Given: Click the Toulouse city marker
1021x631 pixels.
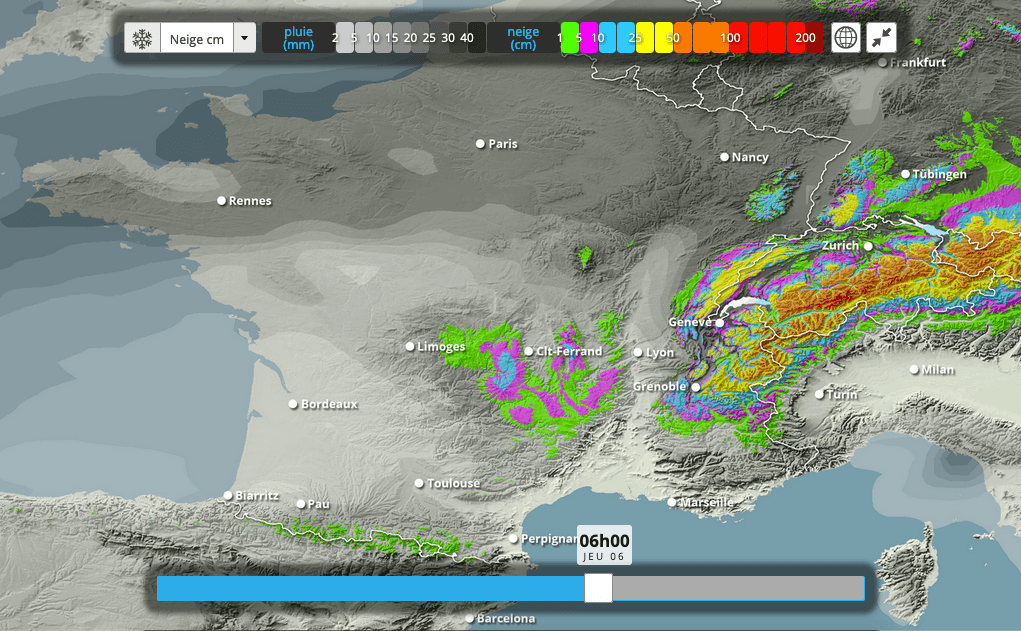Looking at the screenshot, I should pyautogui.click(x=419, y=483).
